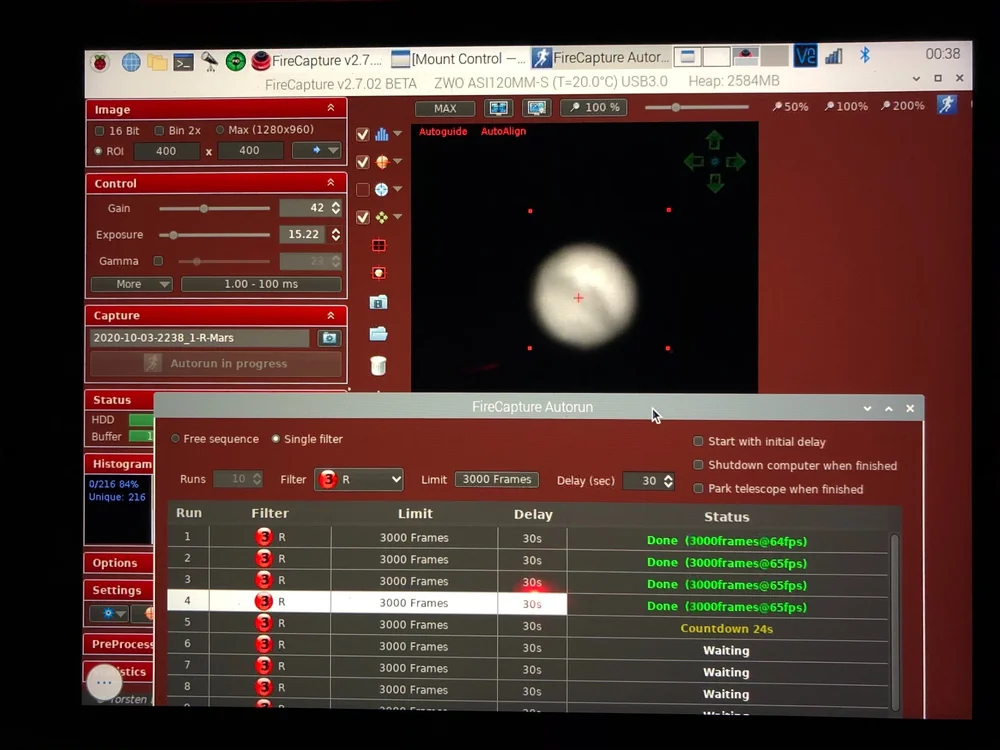Click the MAX button
This screenshot has width=1000, height=750.
pyautogui.click(x=445, y=108)
